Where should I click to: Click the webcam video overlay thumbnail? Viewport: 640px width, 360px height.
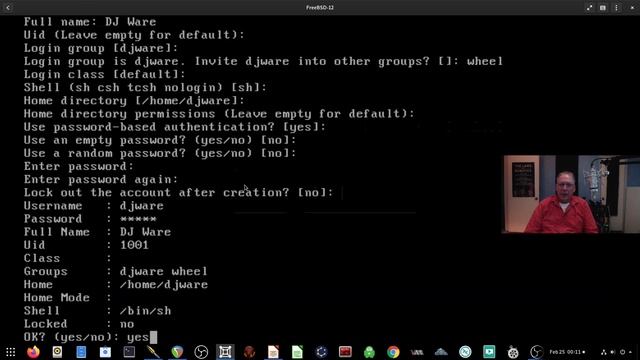(x=571, y=194)
